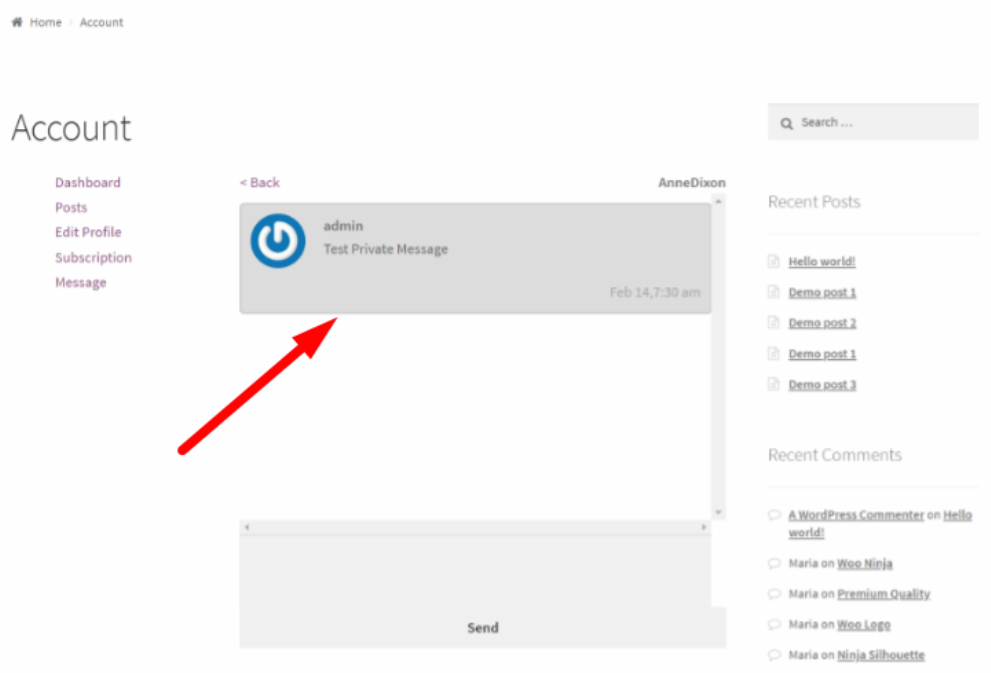Select the Test Private Message text
Screen dimensions: 991x673
click(386, 249)
